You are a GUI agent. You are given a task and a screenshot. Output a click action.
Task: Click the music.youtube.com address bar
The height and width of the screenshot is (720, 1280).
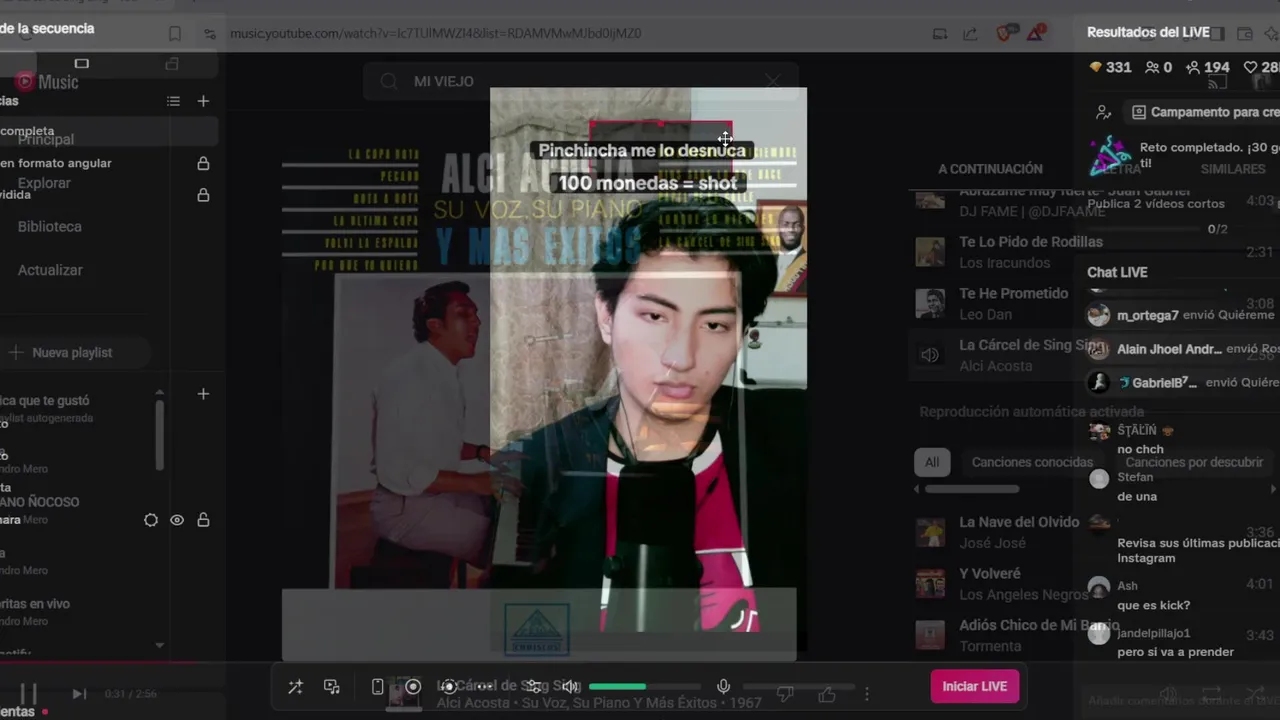[x=435, y=34]
